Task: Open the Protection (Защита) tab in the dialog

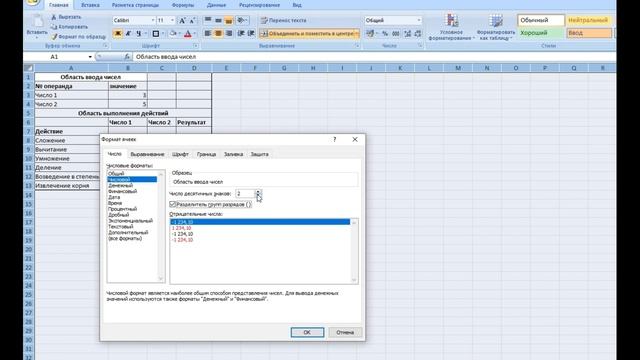Action: click(259, 154)
